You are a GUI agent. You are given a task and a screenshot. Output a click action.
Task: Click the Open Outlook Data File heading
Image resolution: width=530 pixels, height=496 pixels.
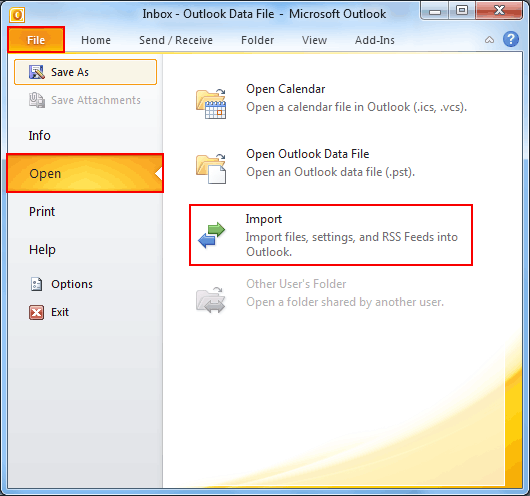tap(308, 154)
